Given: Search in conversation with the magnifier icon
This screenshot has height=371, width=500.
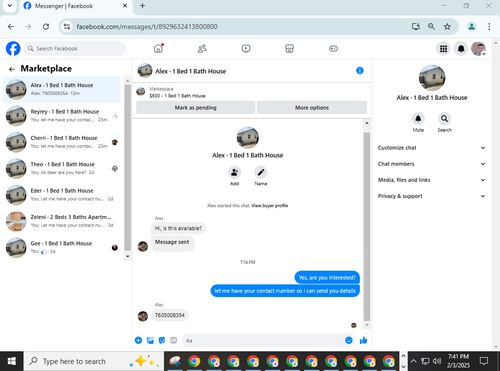Looking at the screenshot, I should [x=444, y=118].
